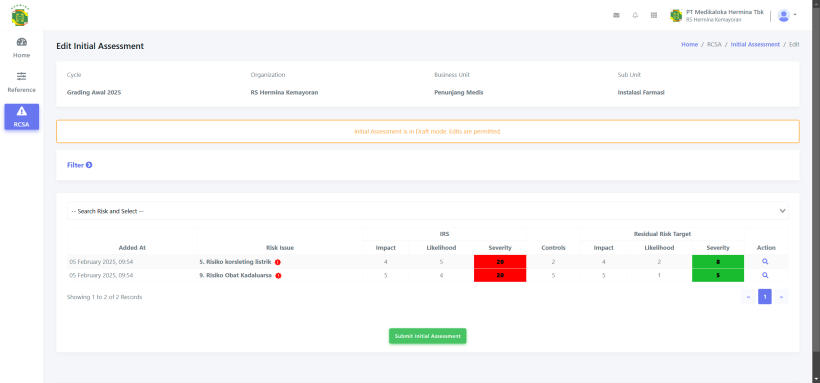Click the 'Edit Initial Assessment' page title
This screenshot has height=383, width=820.
coord(100,46)
